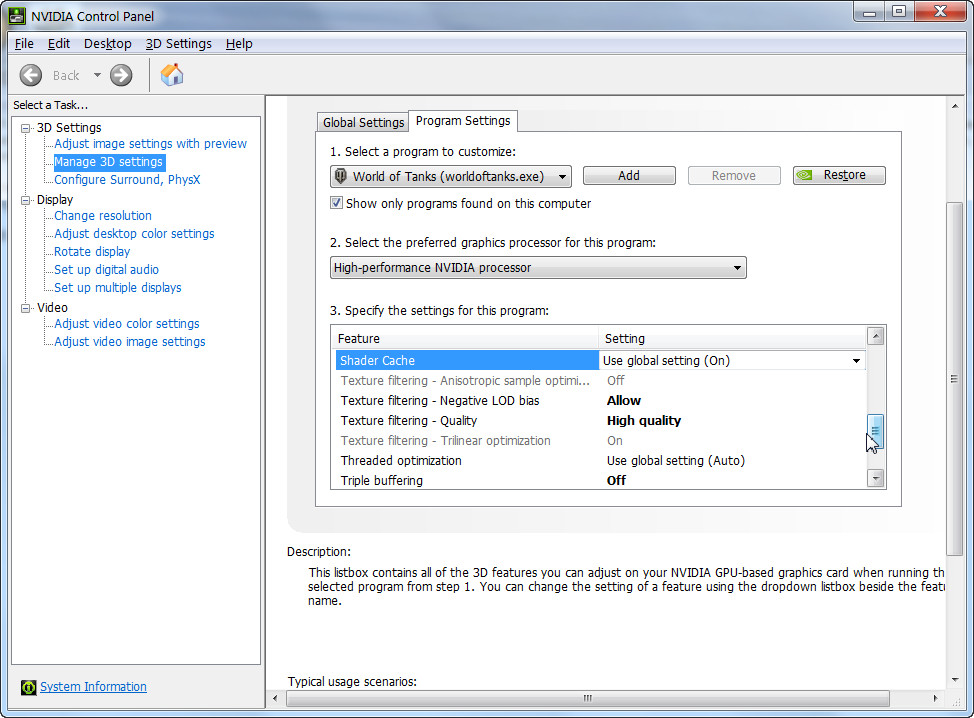Click the feature list scroll-up arrow

(875, 337)
